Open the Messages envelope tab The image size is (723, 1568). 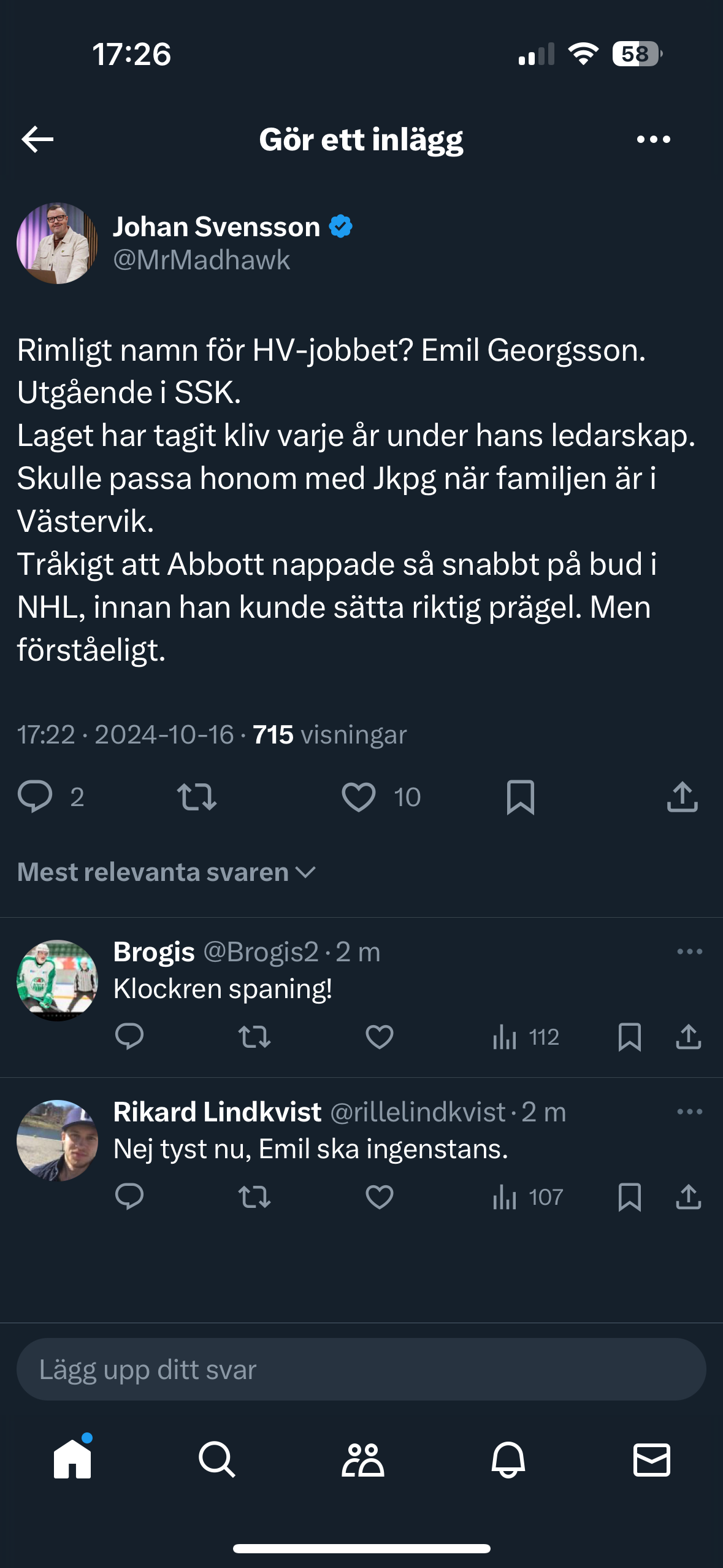pyautogui.click(x=651, y=1459)
